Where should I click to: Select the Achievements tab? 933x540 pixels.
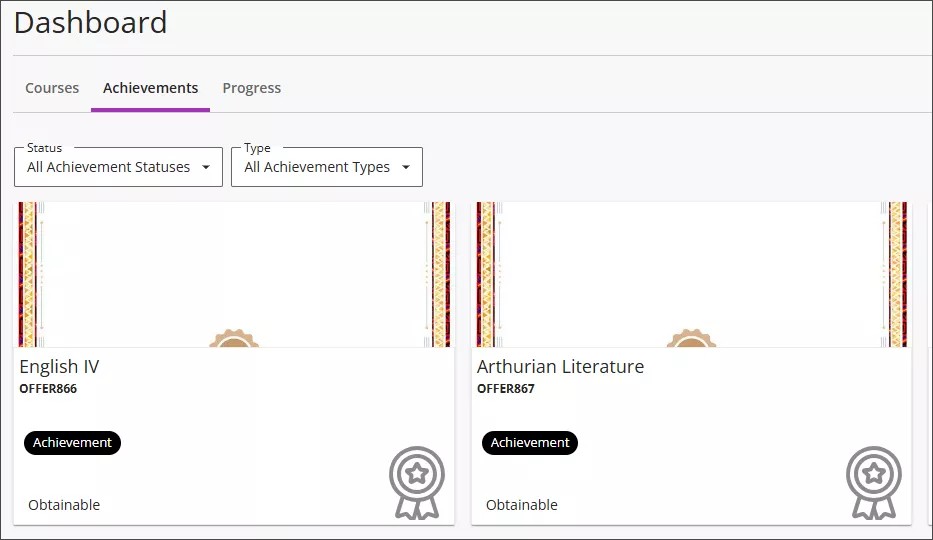coord(150,88)
